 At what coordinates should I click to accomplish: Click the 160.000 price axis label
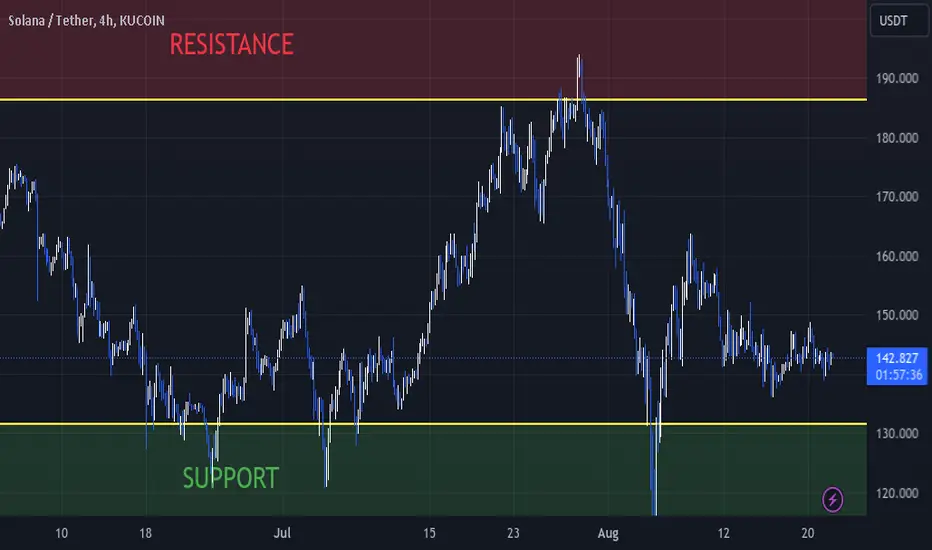[x=897, y=256]
